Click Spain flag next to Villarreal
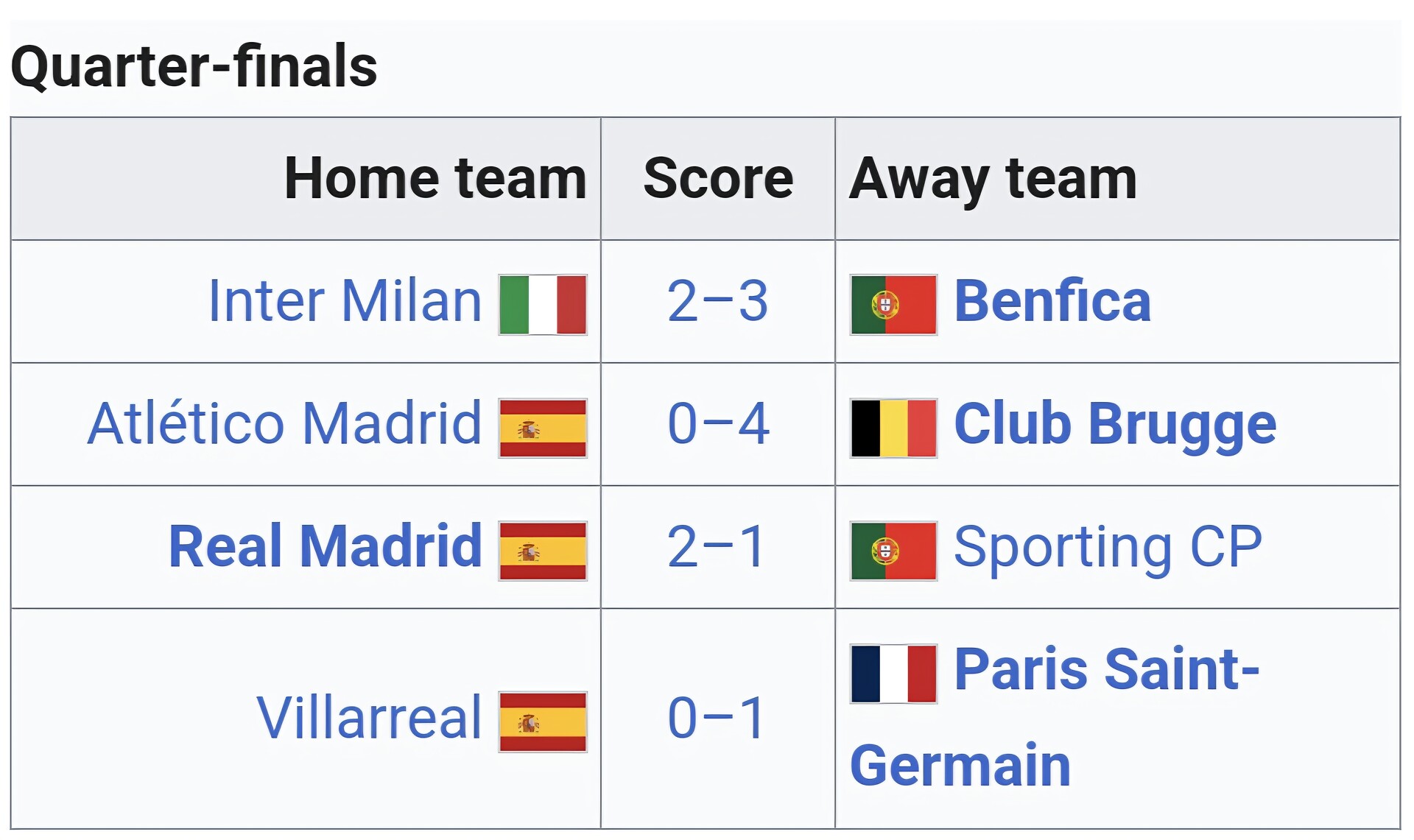Viewport: 1414px width, 840px height. [542, 721]
